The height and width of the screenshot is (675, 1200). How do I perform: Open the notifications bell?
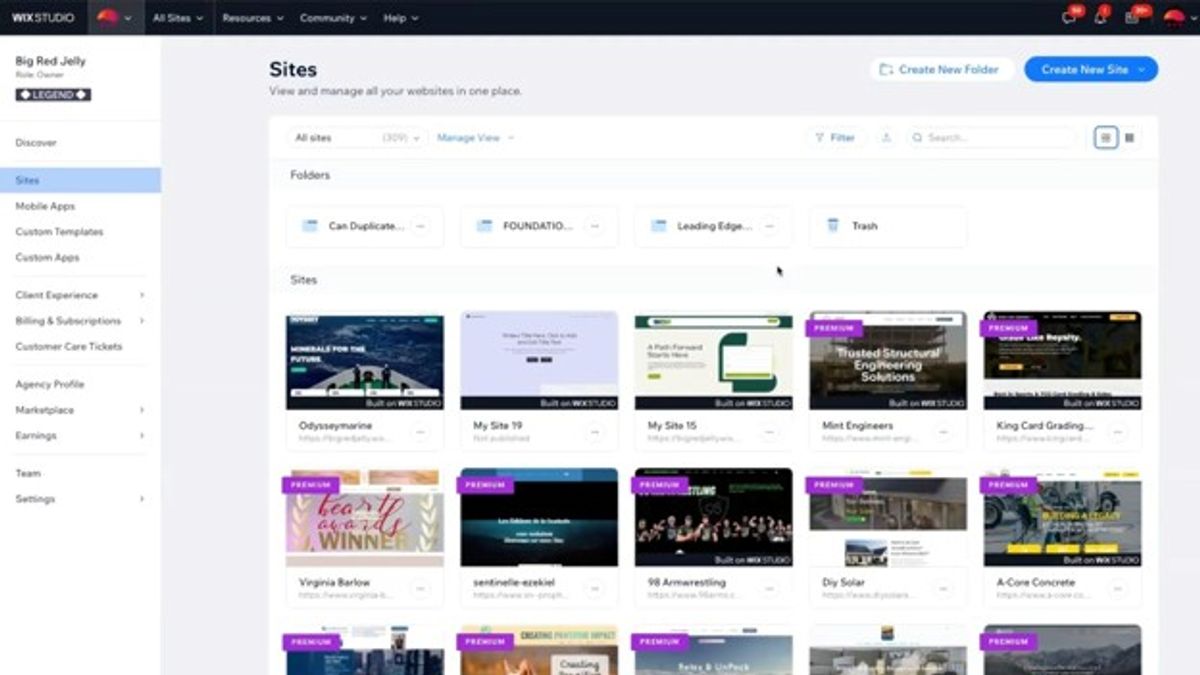tap(1101, 18)
